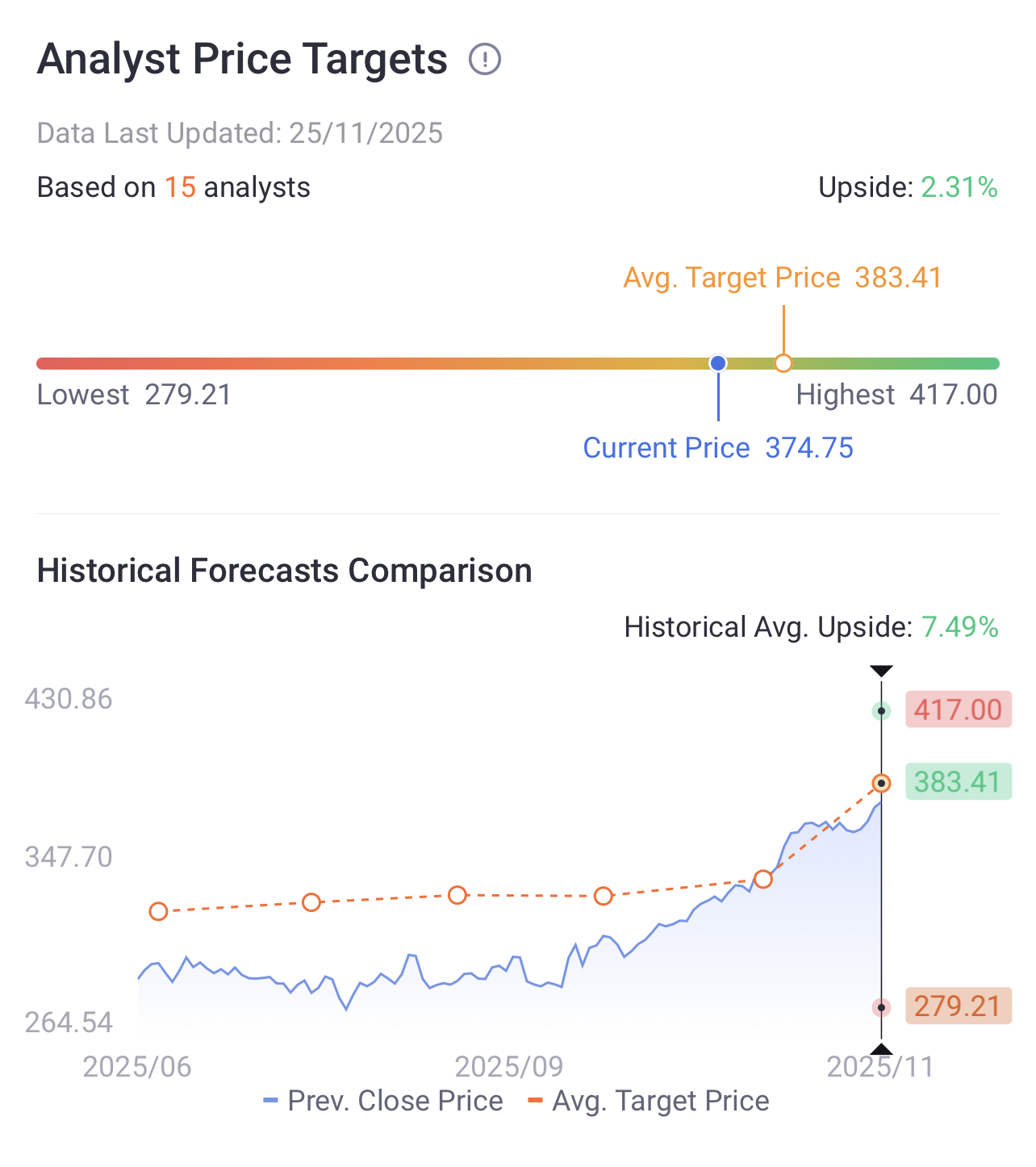The width and height of the screenshot is (1036, 1167).
Task: Click the orange 279.21 lowest target tag
Action: tap(958, 1006)
